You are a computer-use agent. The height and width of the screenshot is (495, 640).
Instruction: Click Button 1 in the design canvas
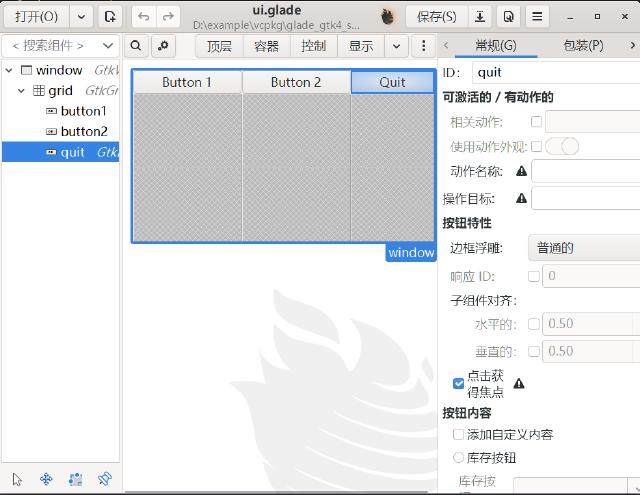[187, 82]
